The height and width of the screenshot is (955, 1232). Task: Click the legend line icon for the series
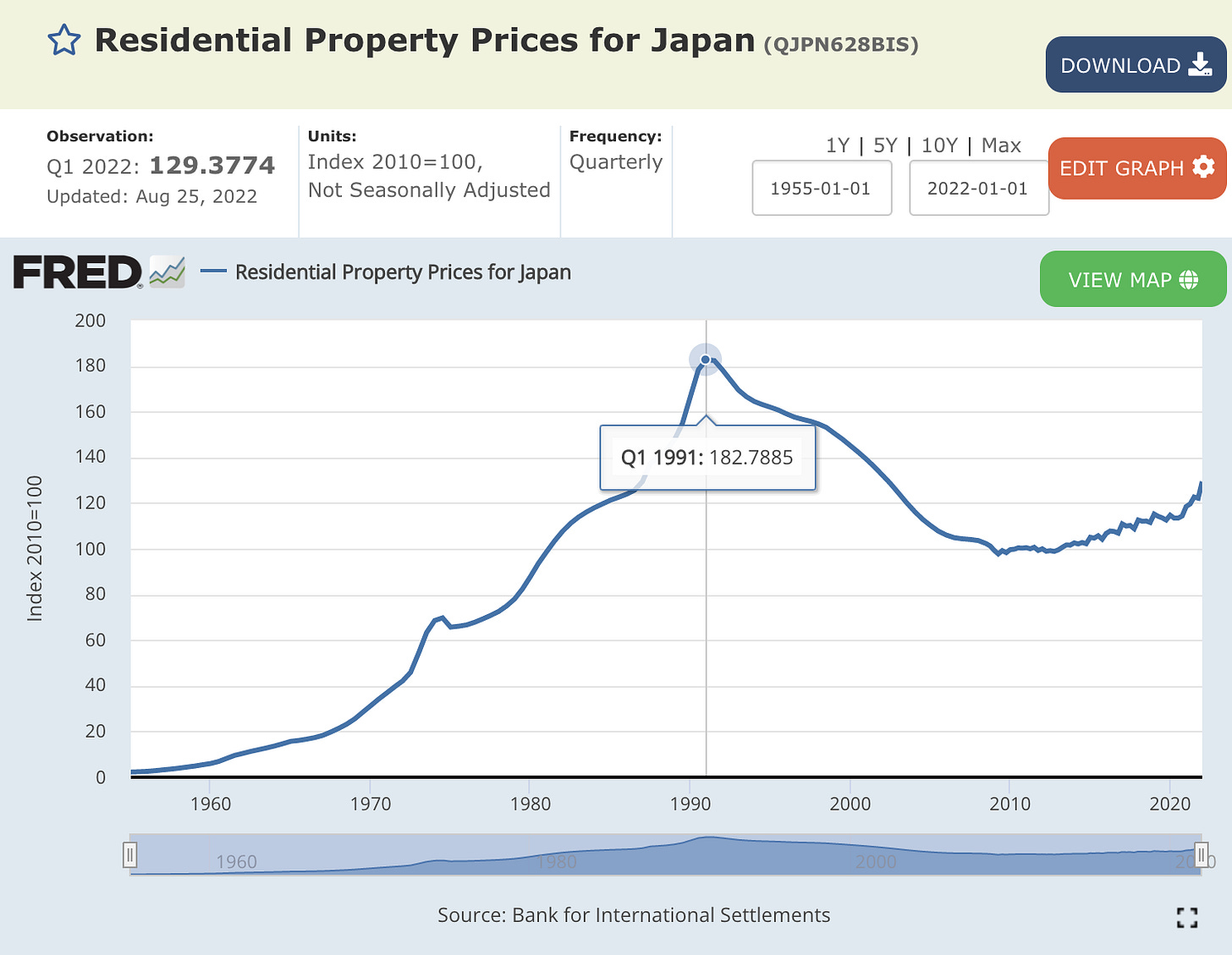(214, 272)
